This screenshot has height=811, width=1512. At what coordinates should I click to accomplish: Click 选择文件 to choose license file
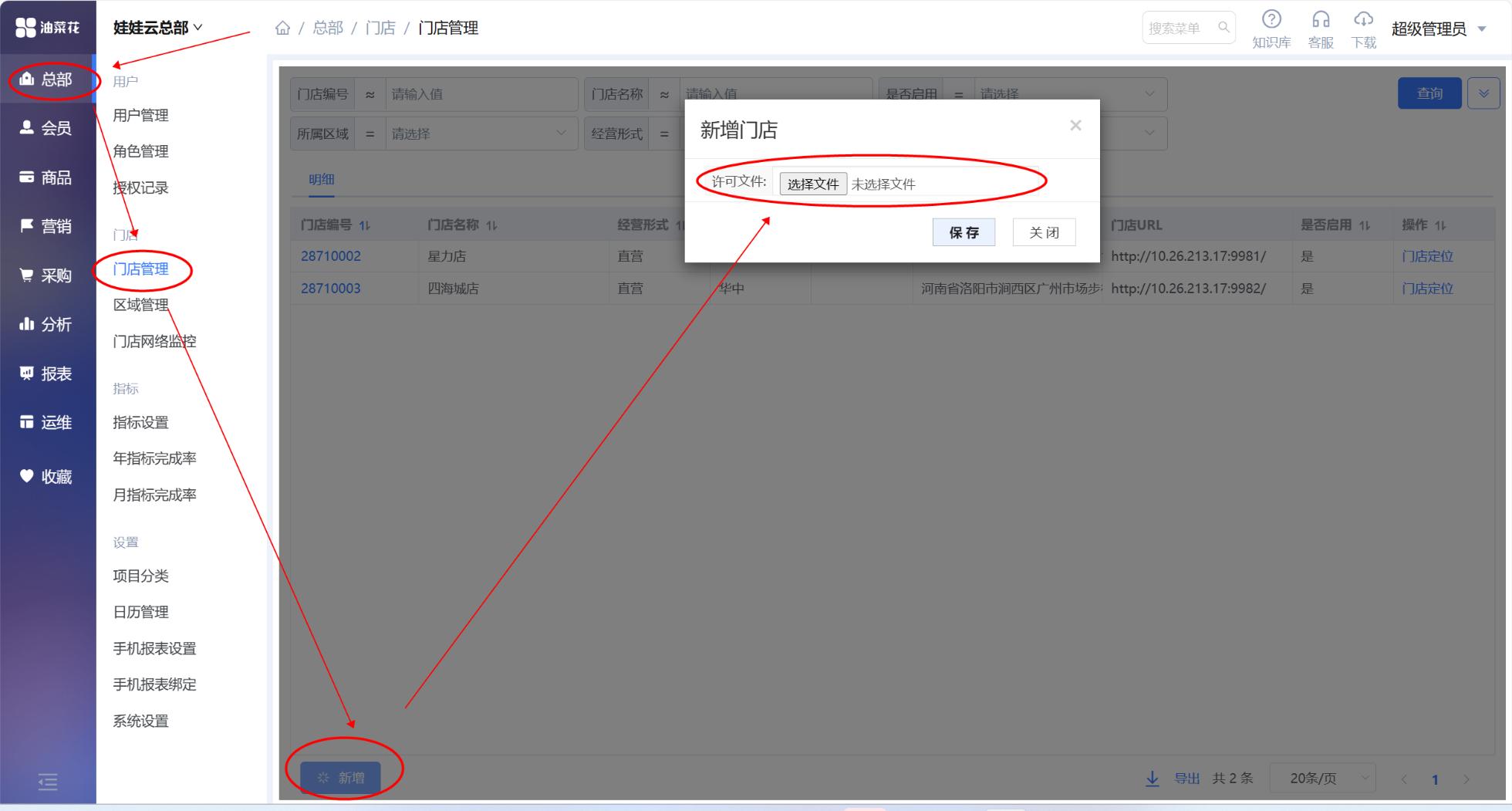click(x=813, y=184)
